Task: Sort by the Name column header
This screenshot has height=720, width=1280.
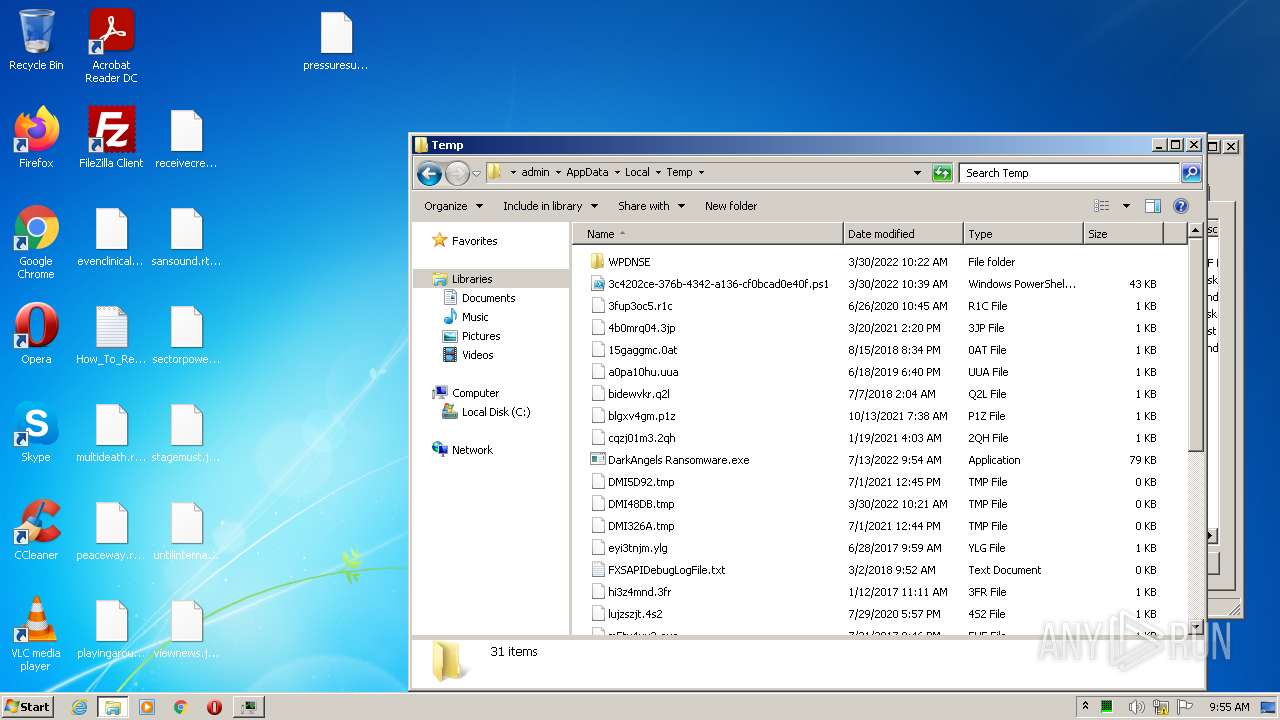Action: pyautogui.click(x=708, y=234)
